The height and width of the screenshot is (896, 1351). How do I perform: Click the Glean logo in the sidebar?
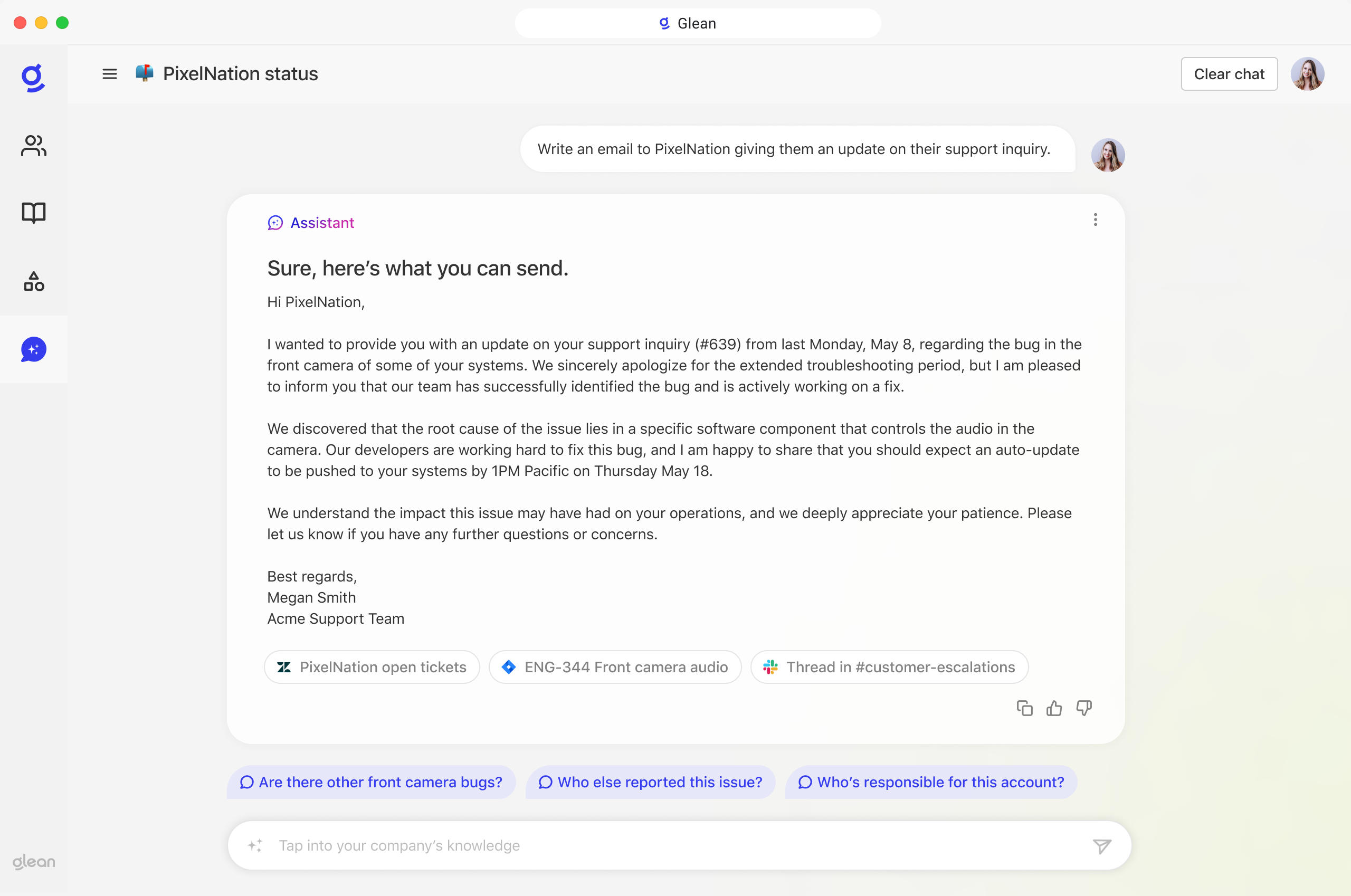point(33,78)
